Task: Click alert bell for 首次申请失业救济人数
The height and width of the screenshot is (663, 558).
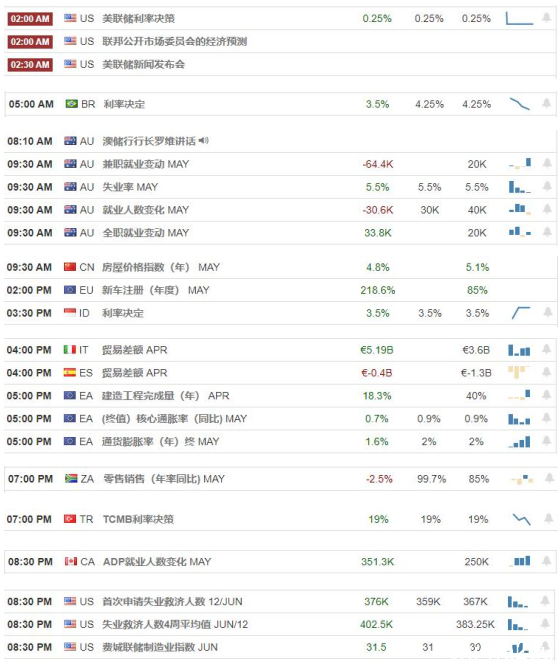Action: click(x=545, y=600)
